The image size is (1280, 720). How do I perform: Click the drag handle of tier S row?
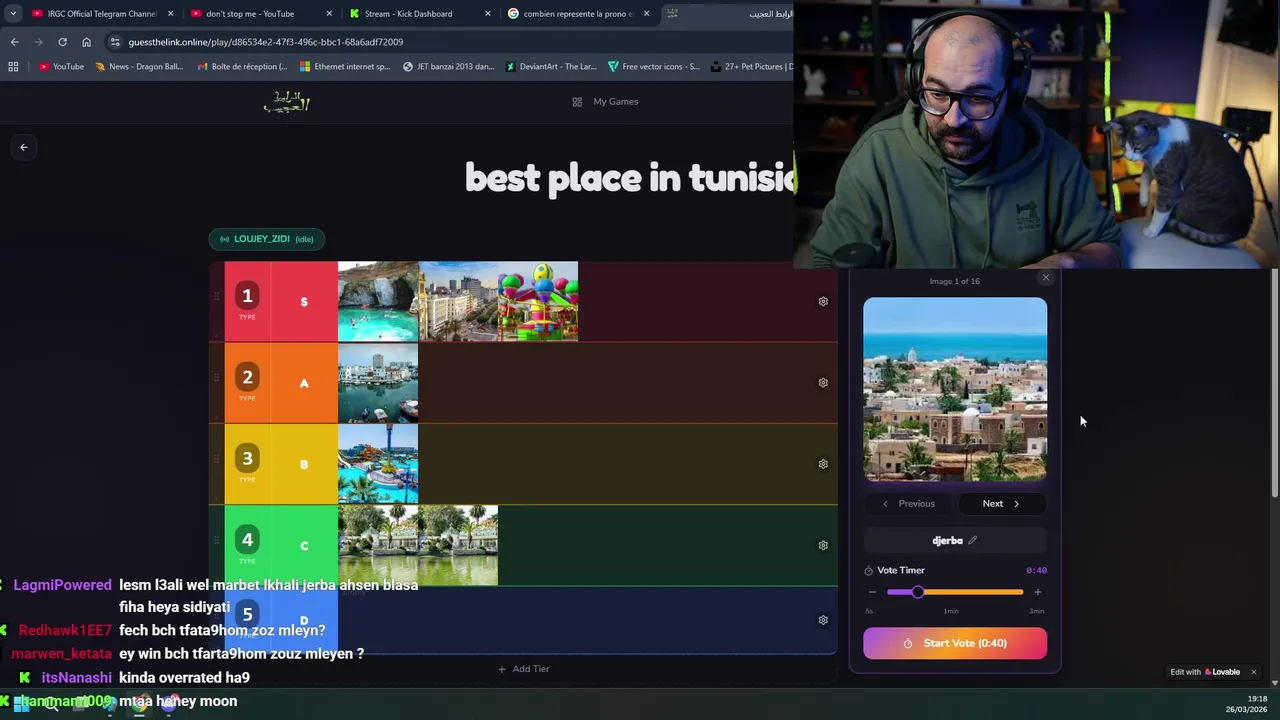216,298
